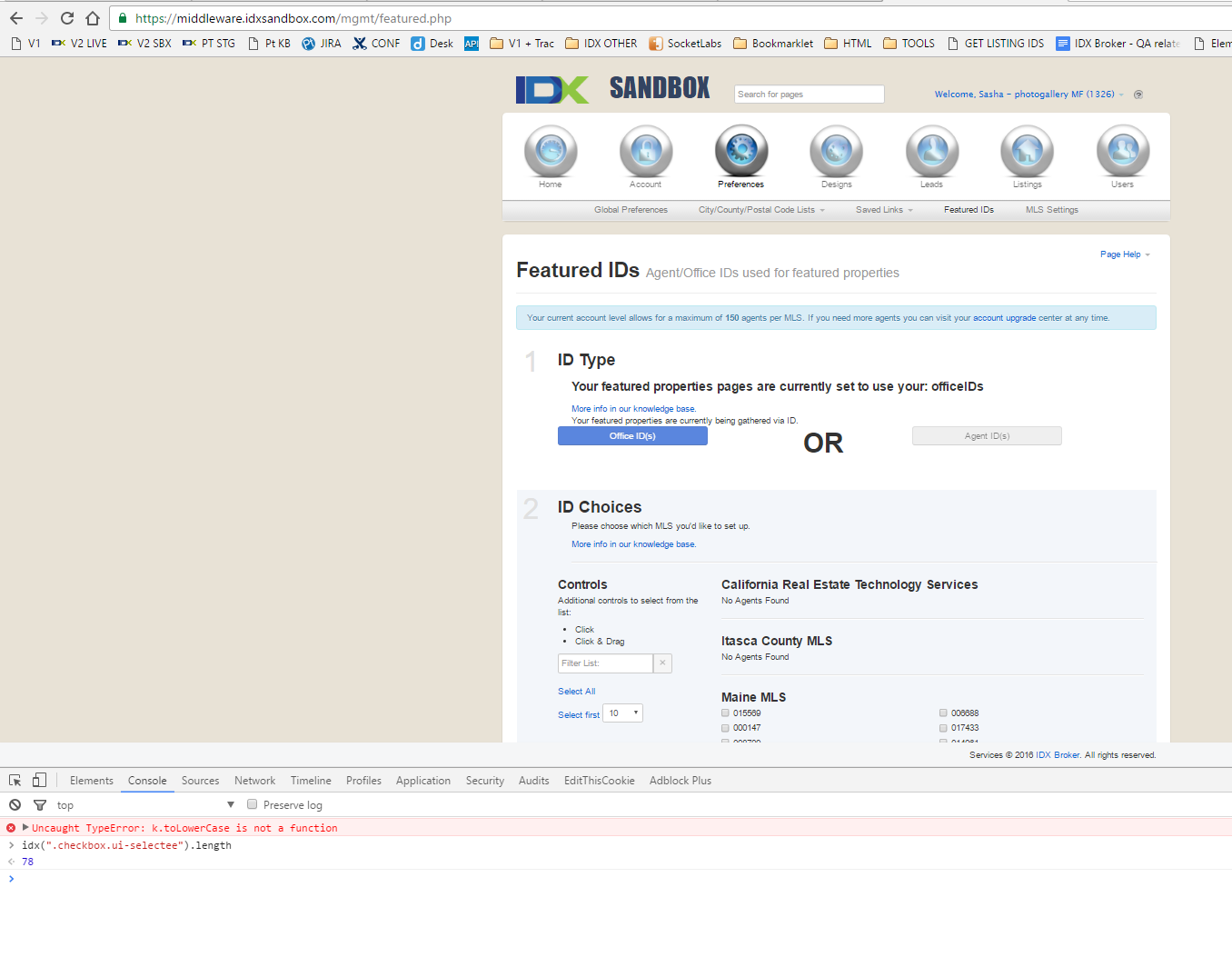Switch to DevTools Sources tab
The image size is (1232, 957).
click(x=200, y=781)
